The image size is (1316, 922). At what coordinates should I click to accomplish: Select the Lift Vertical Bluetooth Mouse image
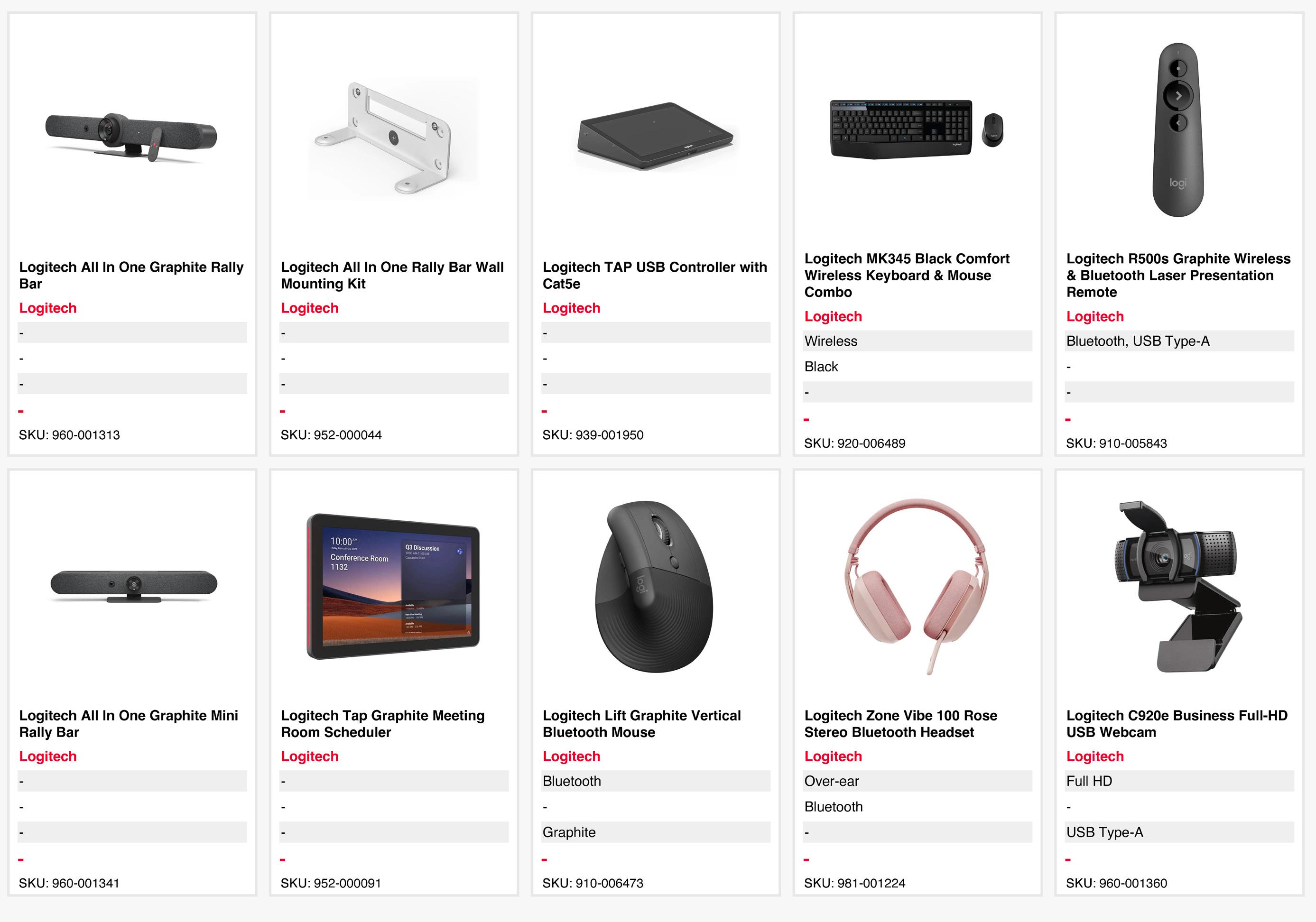pos(655,586)
